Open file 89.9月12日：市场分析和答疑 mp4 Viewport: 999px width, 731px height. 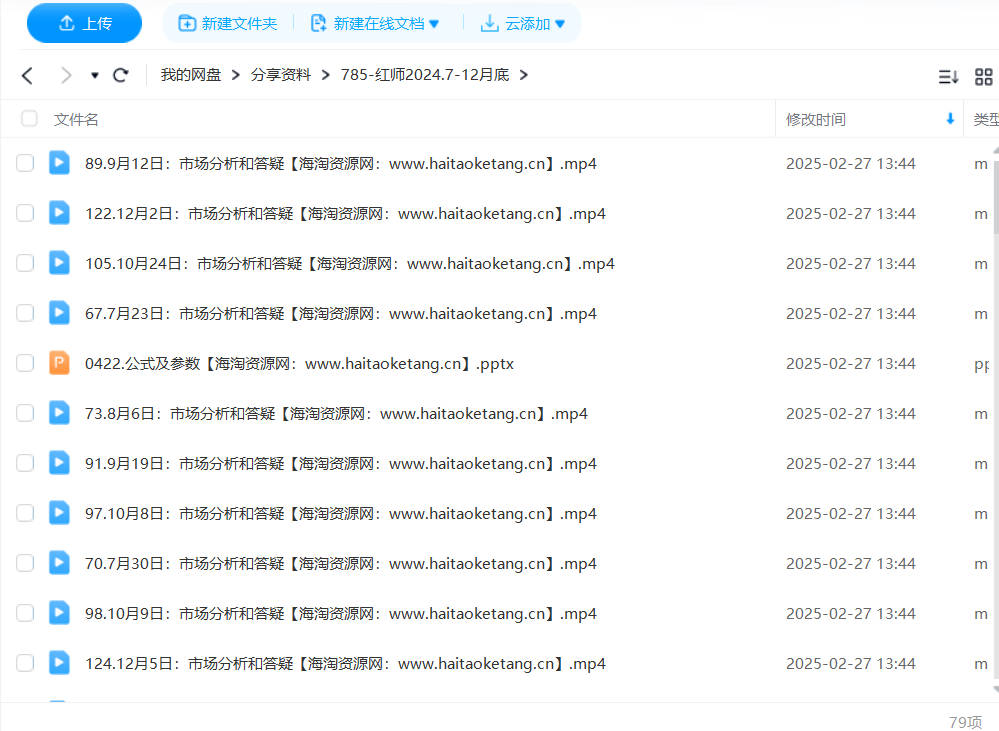coord(341,164)
